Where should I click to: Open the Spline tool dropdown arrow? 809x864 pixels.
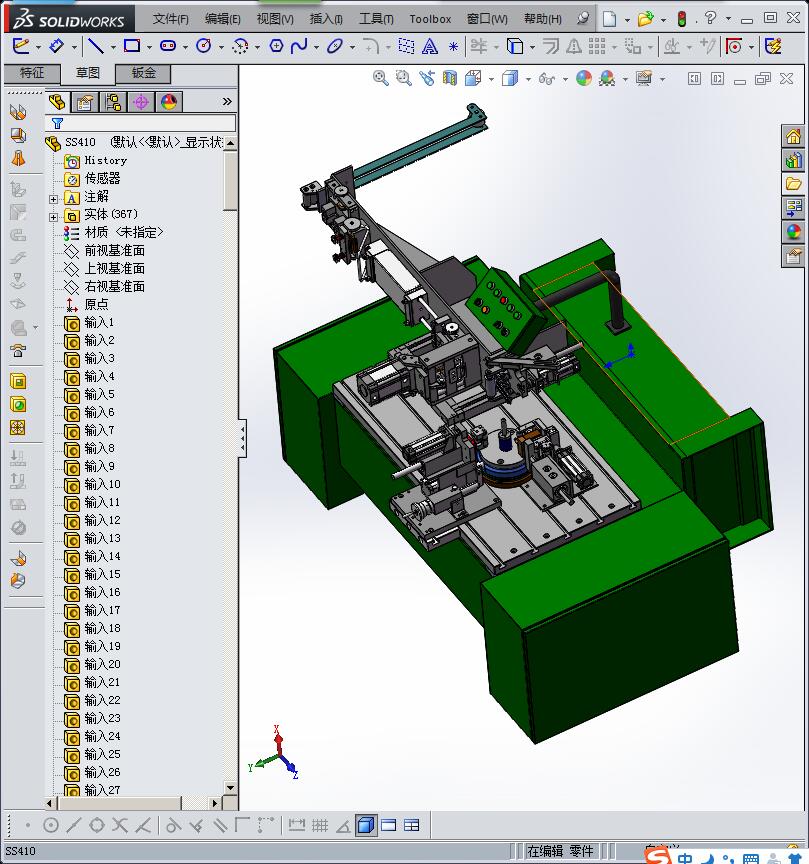[316, 48]
